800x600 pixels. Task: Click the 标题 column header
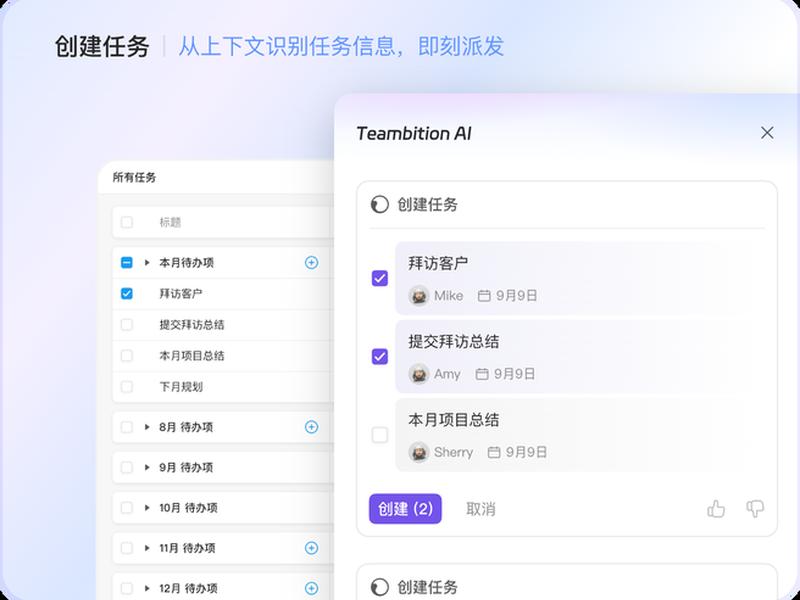click(x=170, y=222)
